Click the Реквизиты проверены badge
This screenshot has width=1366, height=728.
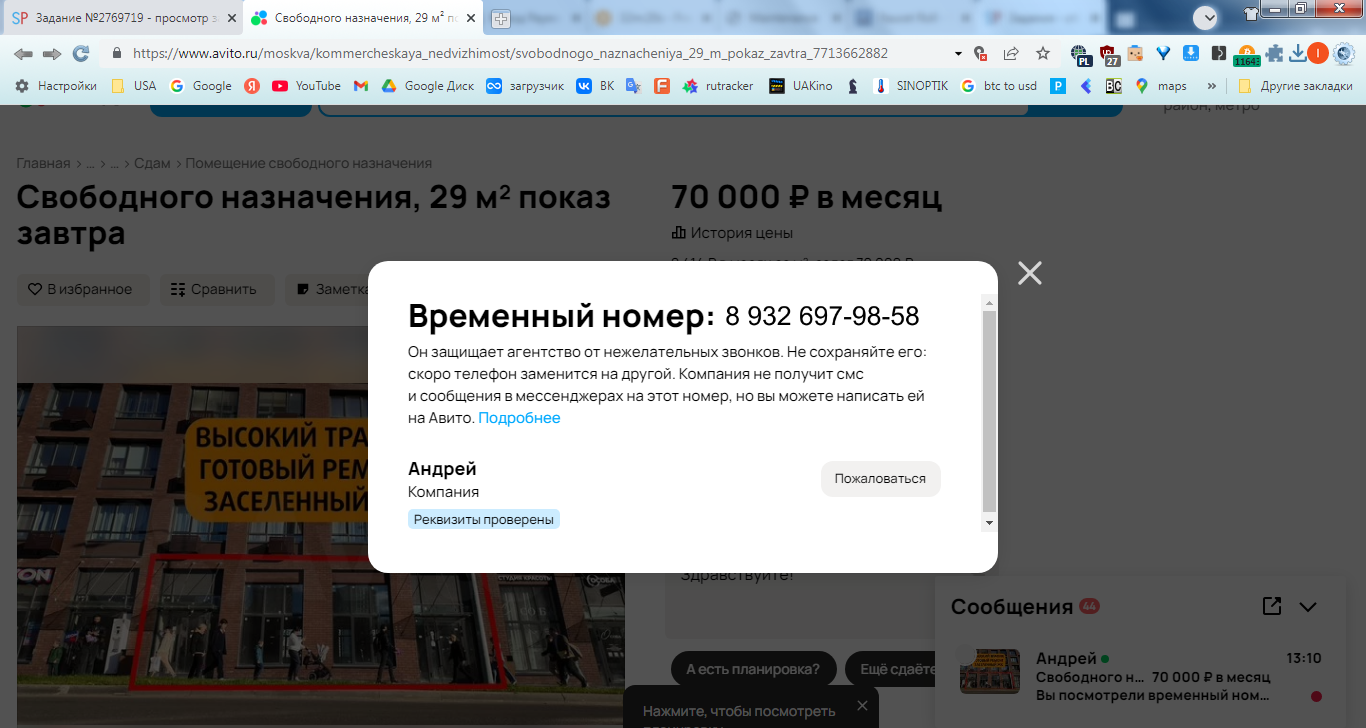pos(484,519)
